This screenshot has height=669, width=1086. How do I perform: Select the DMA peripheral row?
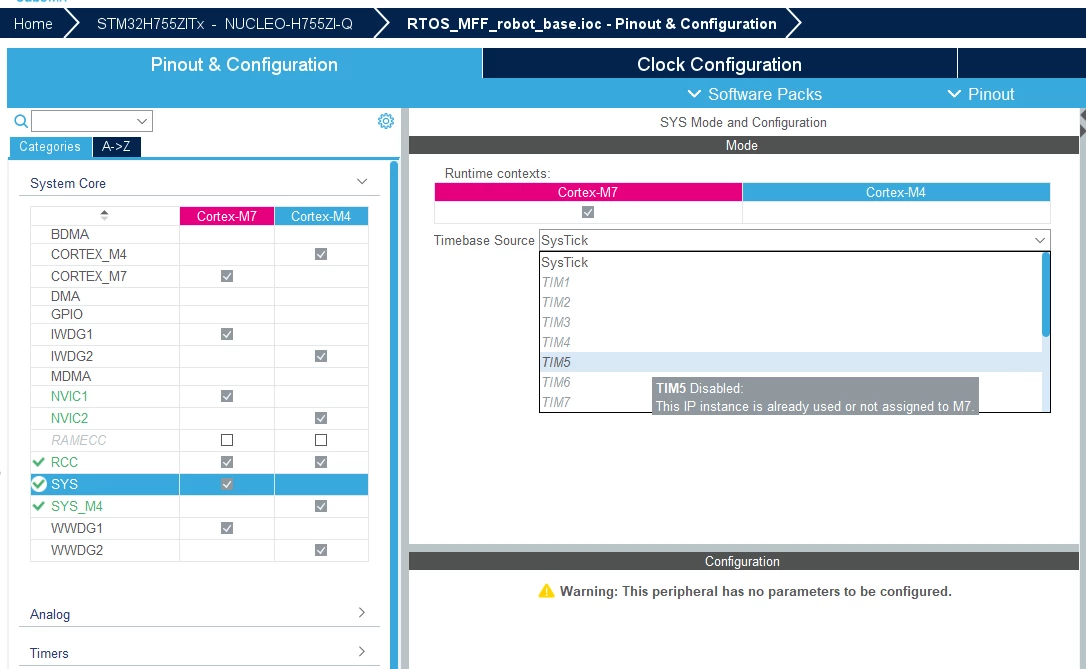(x=199, y=296)
